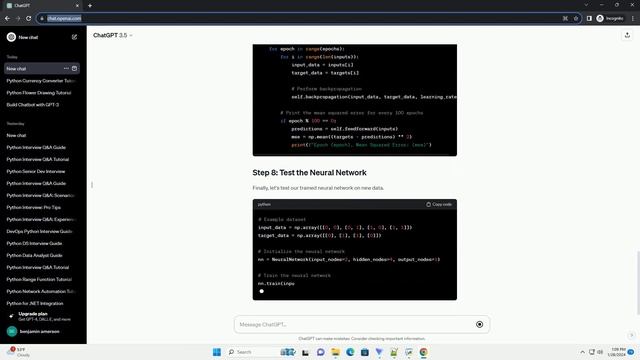Open the Chrome three-dot menu
This screenshot has height=360, width=640.
click(x=633, y=18)
